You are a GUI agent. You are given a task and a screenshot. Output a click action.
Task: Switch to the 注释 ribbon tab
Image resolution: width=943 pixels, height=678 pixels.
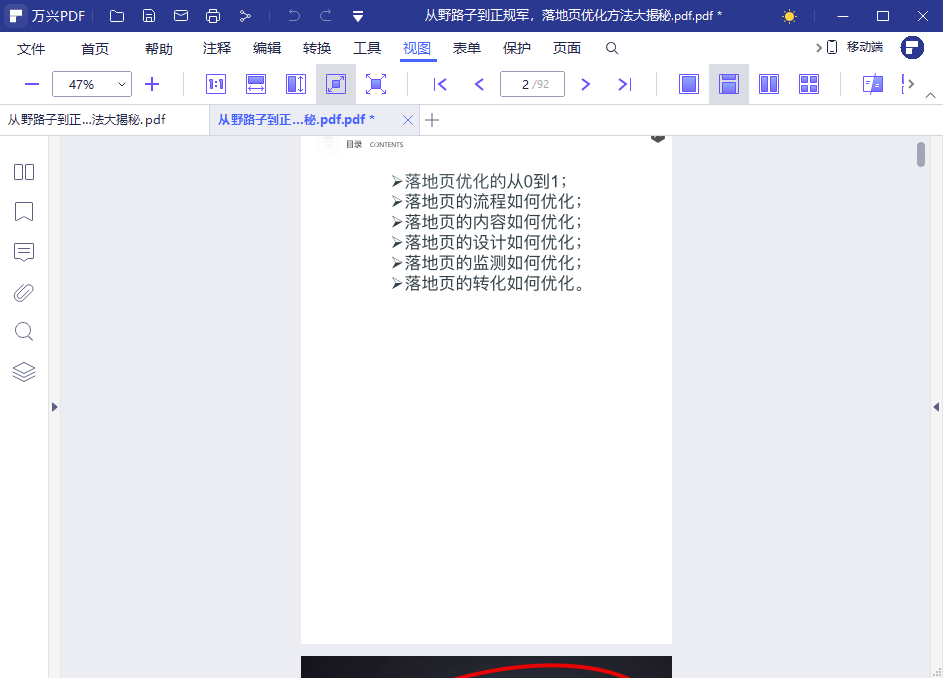coord(216,48)
